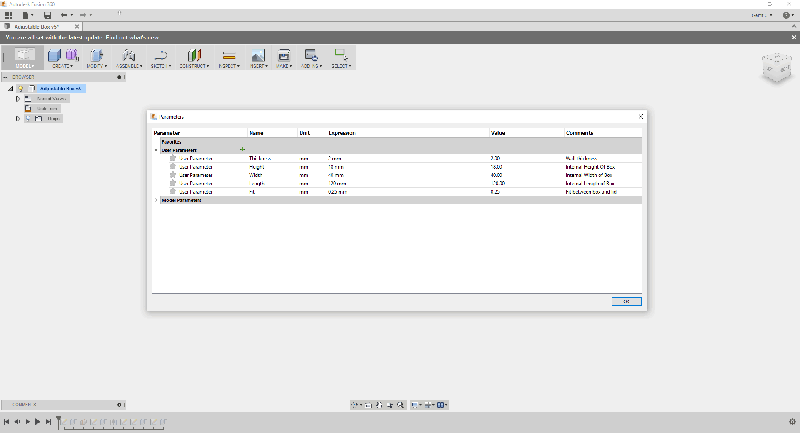The height and width of the screenshot is (433, 800).
Task: Collapse the User Parameters section
Action: [x=155, y=150]
